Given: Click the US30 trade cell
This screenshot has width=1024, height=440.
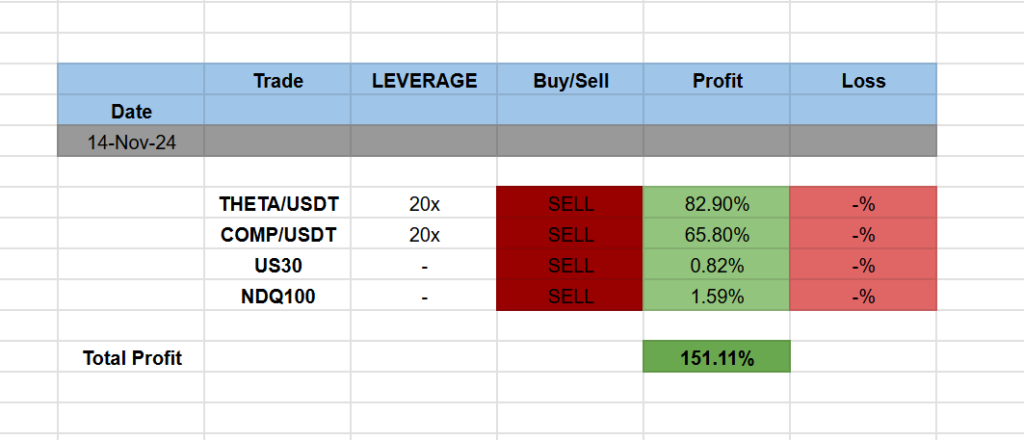Looking at the screenshot, I should point(278,266).
